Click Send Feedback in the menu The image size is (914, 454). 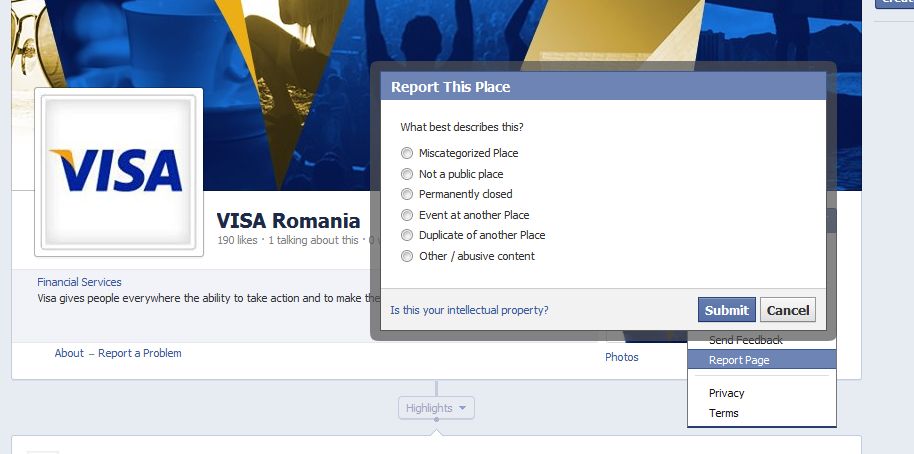tap(745, 341)
